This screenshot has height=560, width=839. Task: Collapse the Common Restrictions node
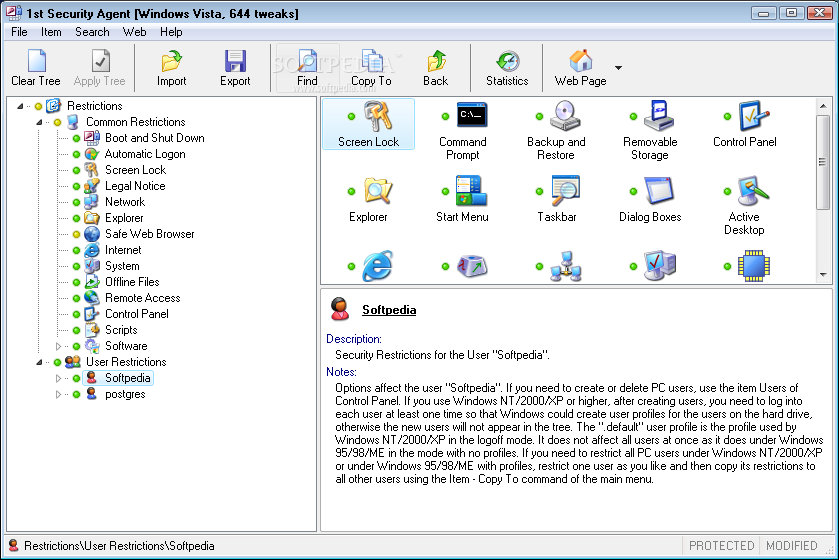coord(39,122)
